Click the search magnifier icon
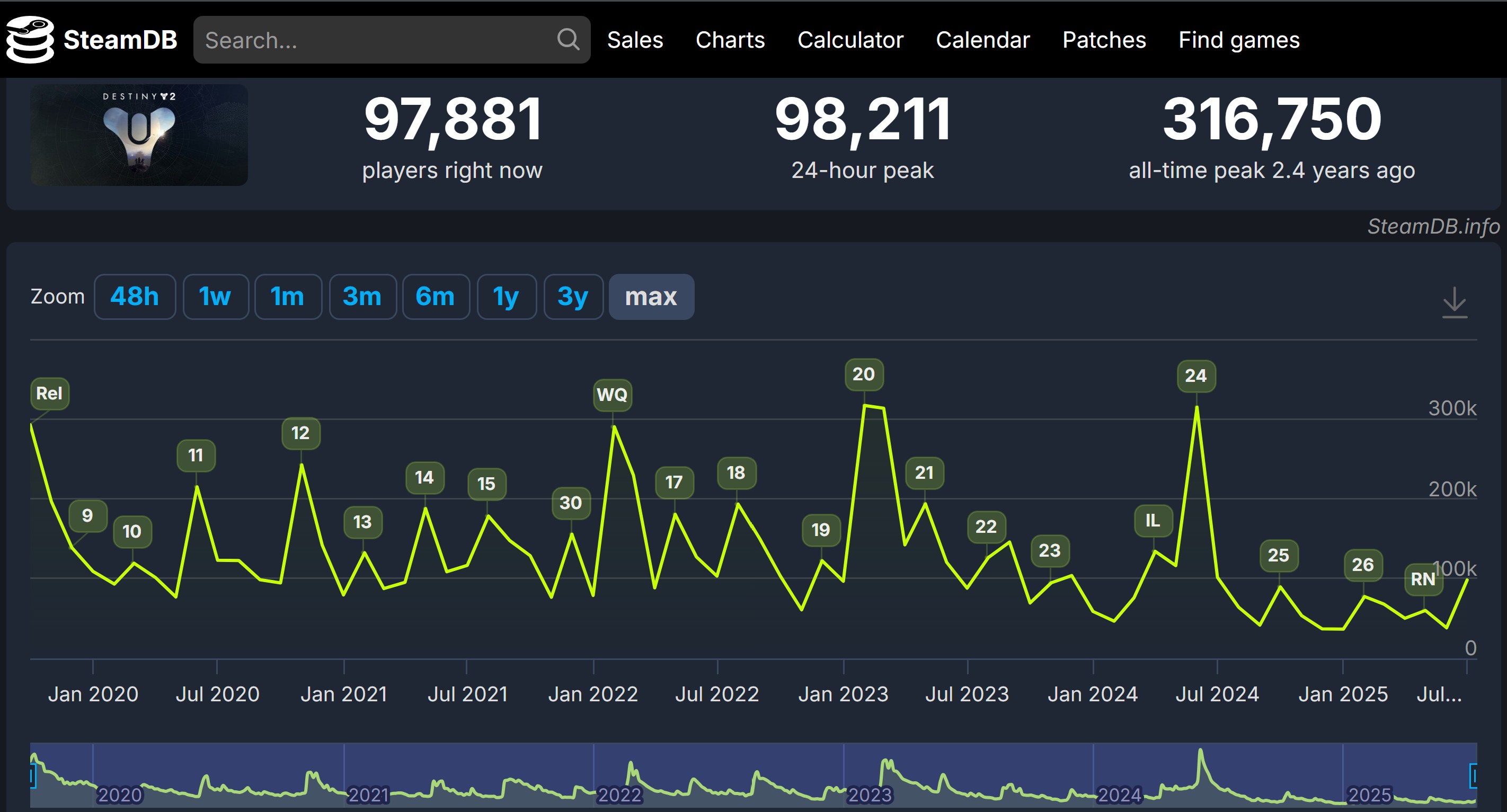The height and width of the screenshot is (812, 1507). tap(568, 40)
